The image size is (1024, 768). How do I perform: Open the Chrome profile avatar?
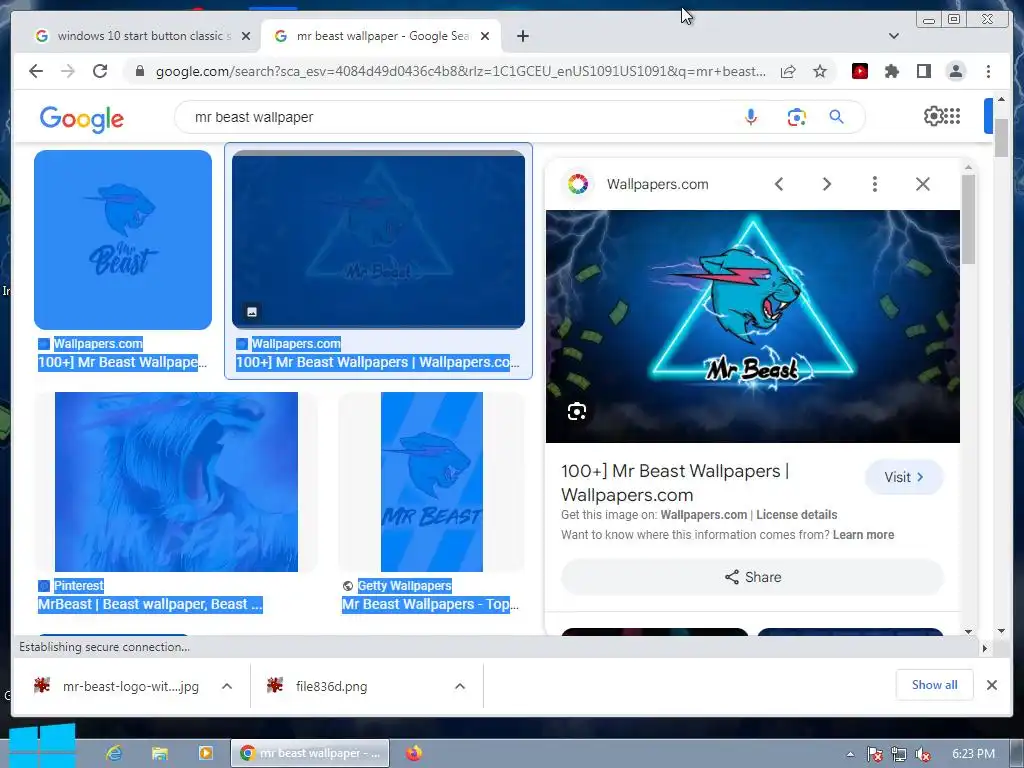click(x=955, y=71)
